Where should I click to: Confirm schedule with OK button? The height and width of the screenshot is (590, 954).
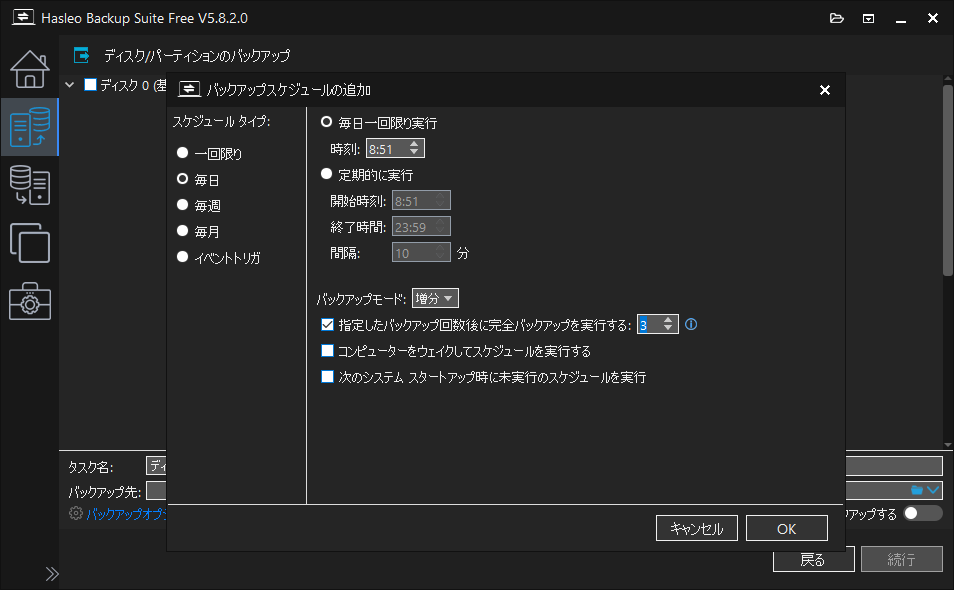(x=787, y=529)
